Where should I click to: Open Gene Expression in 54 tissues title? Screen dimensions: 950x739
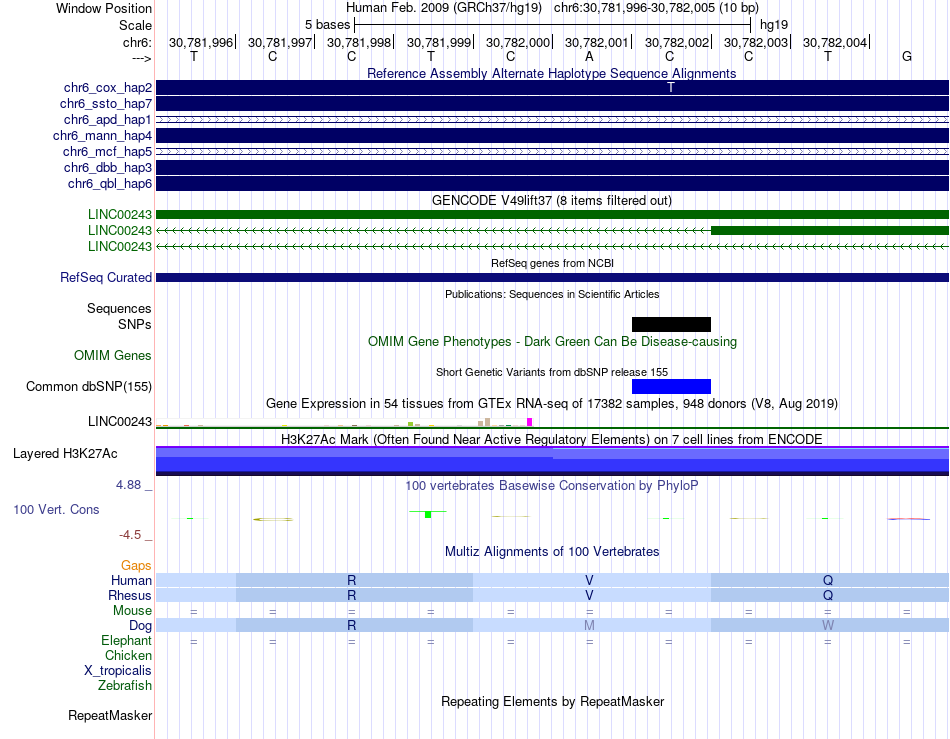(552, 403)
